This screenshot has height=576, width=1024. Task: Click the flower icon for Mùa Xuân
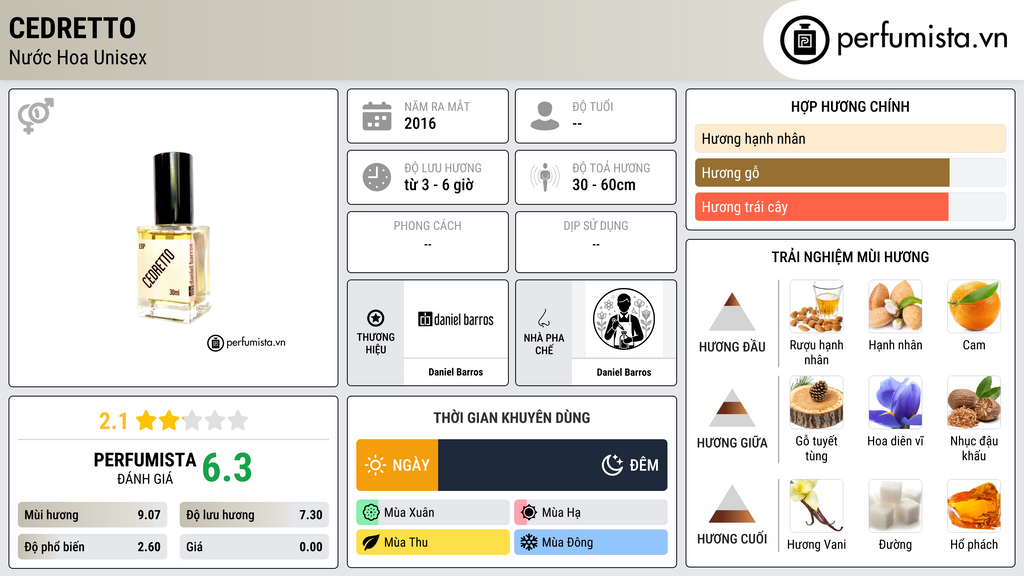(x=370, y=513)
